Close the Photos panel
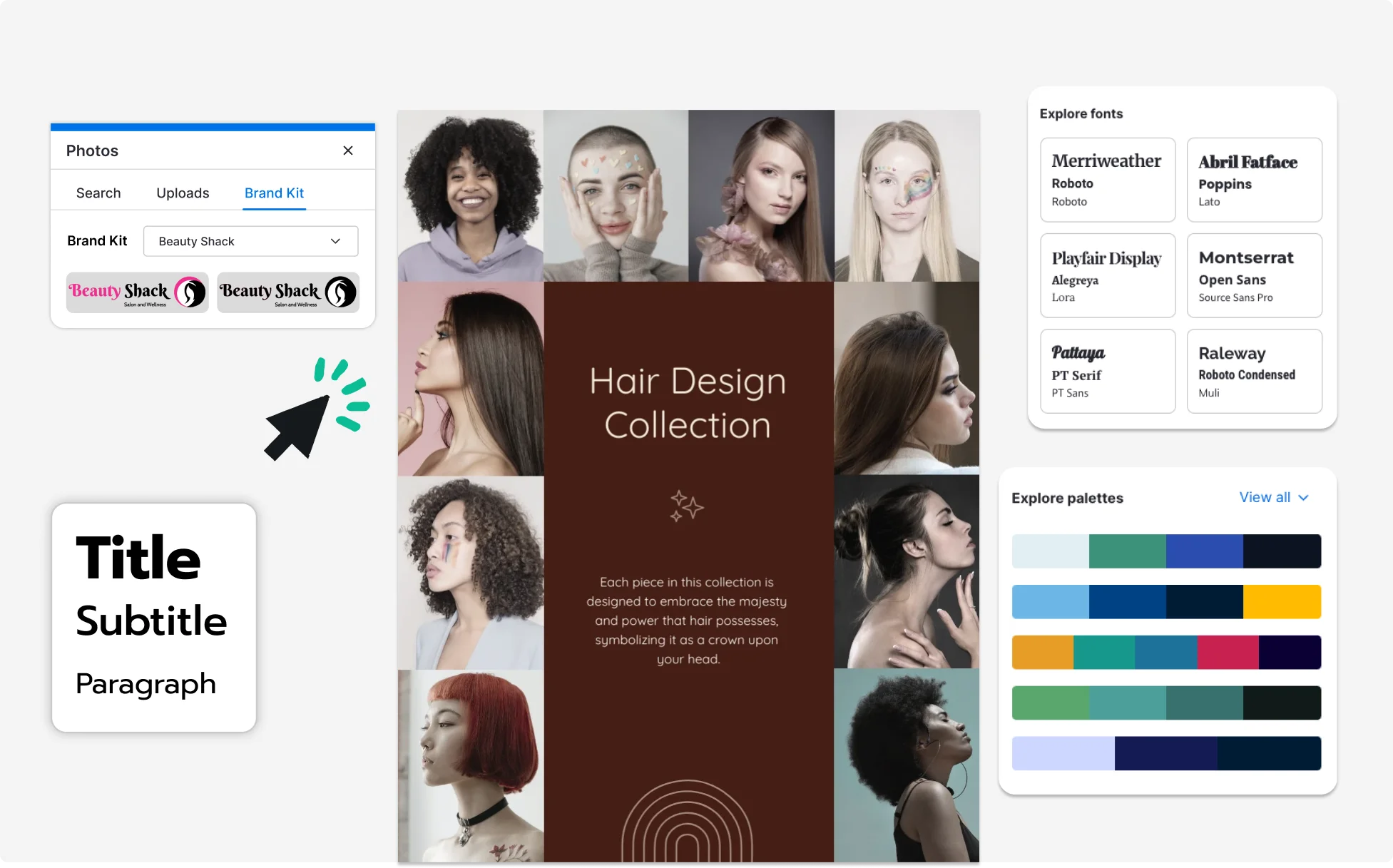1393x868 pixels. 348,150
